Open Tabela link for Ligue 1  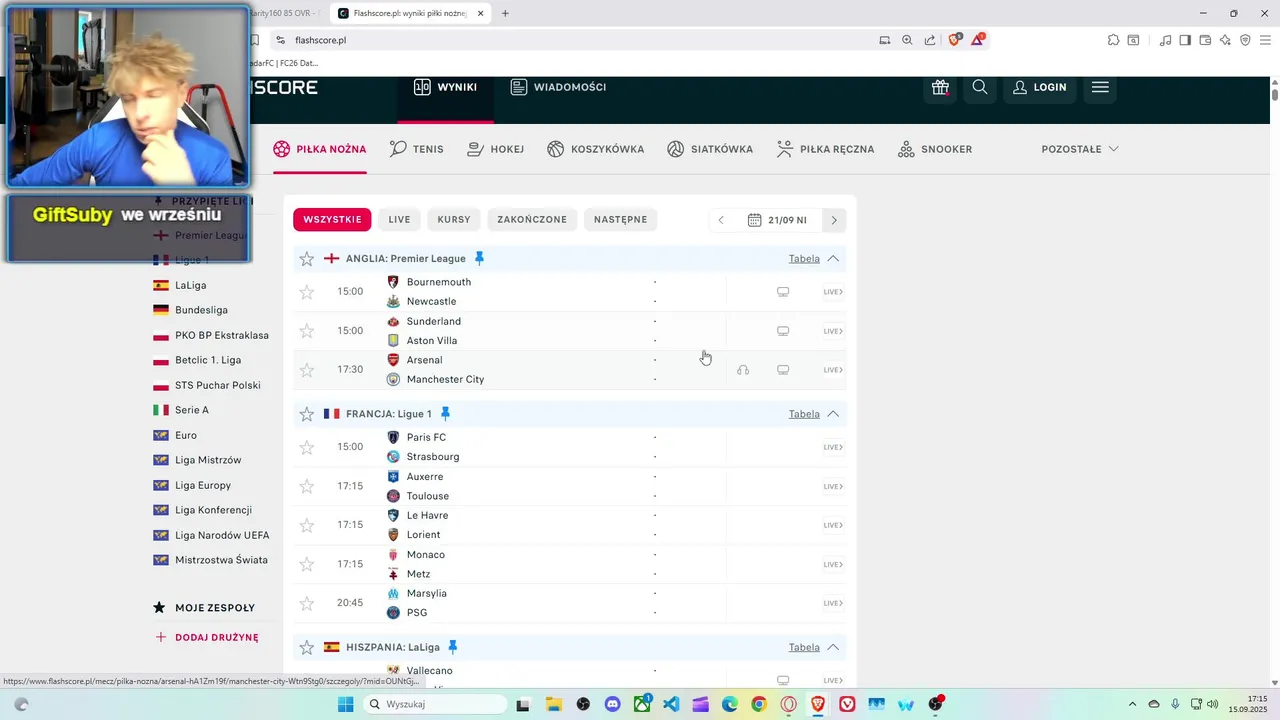[x=804, y=414]
